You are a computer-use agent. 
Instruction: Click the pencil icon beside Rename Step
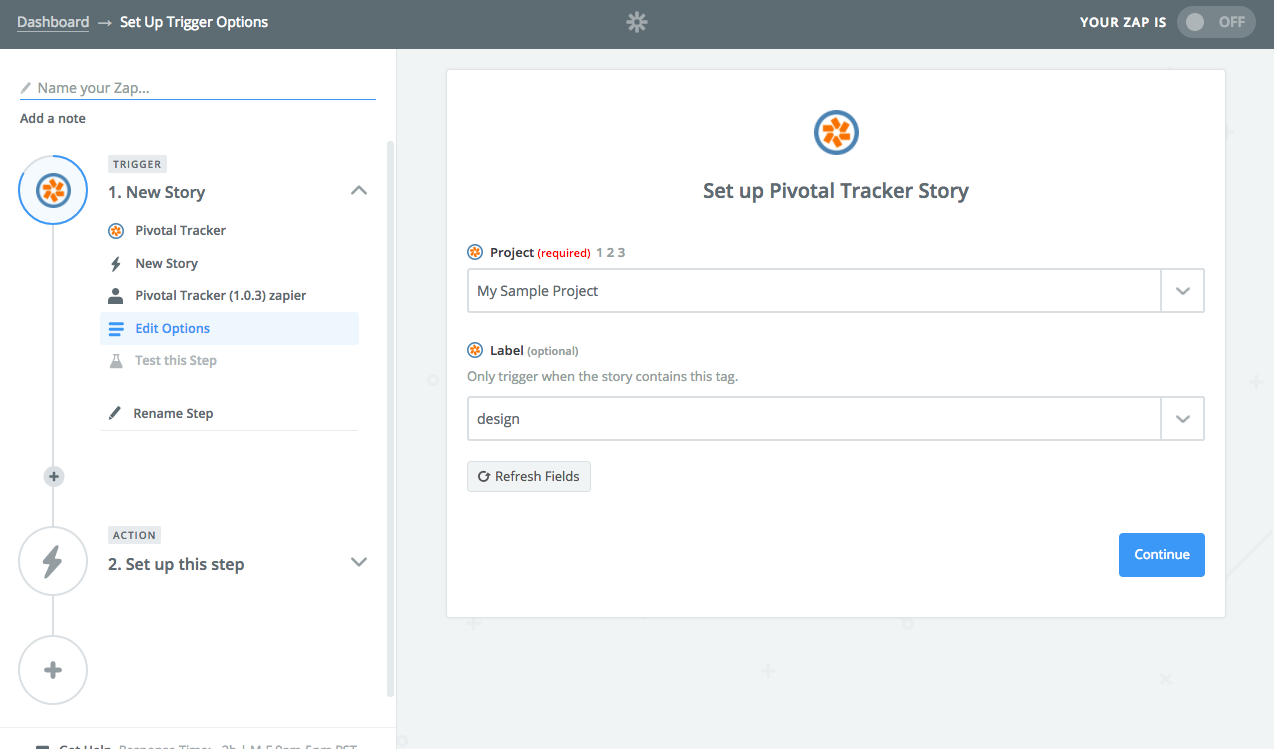[115, 413]
